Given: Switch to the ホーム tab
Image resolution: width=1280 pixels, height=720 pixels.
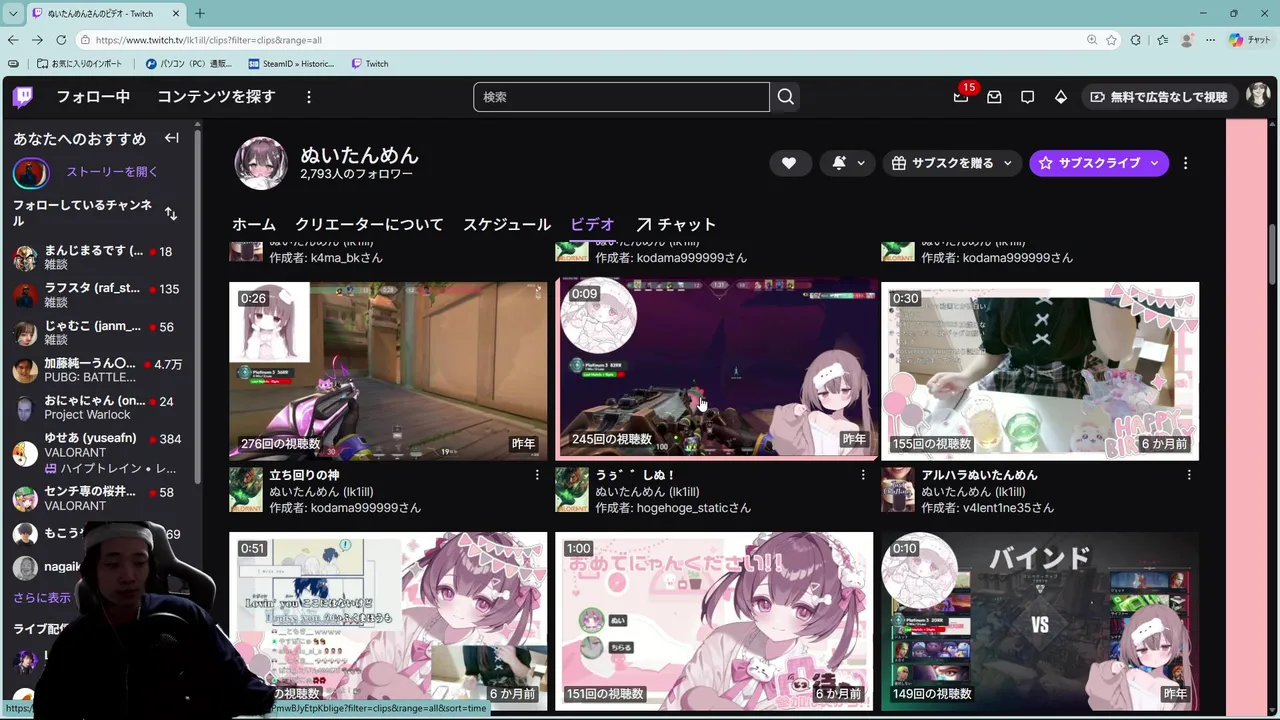Looking at the screenshot, I should tap(254, 224).
